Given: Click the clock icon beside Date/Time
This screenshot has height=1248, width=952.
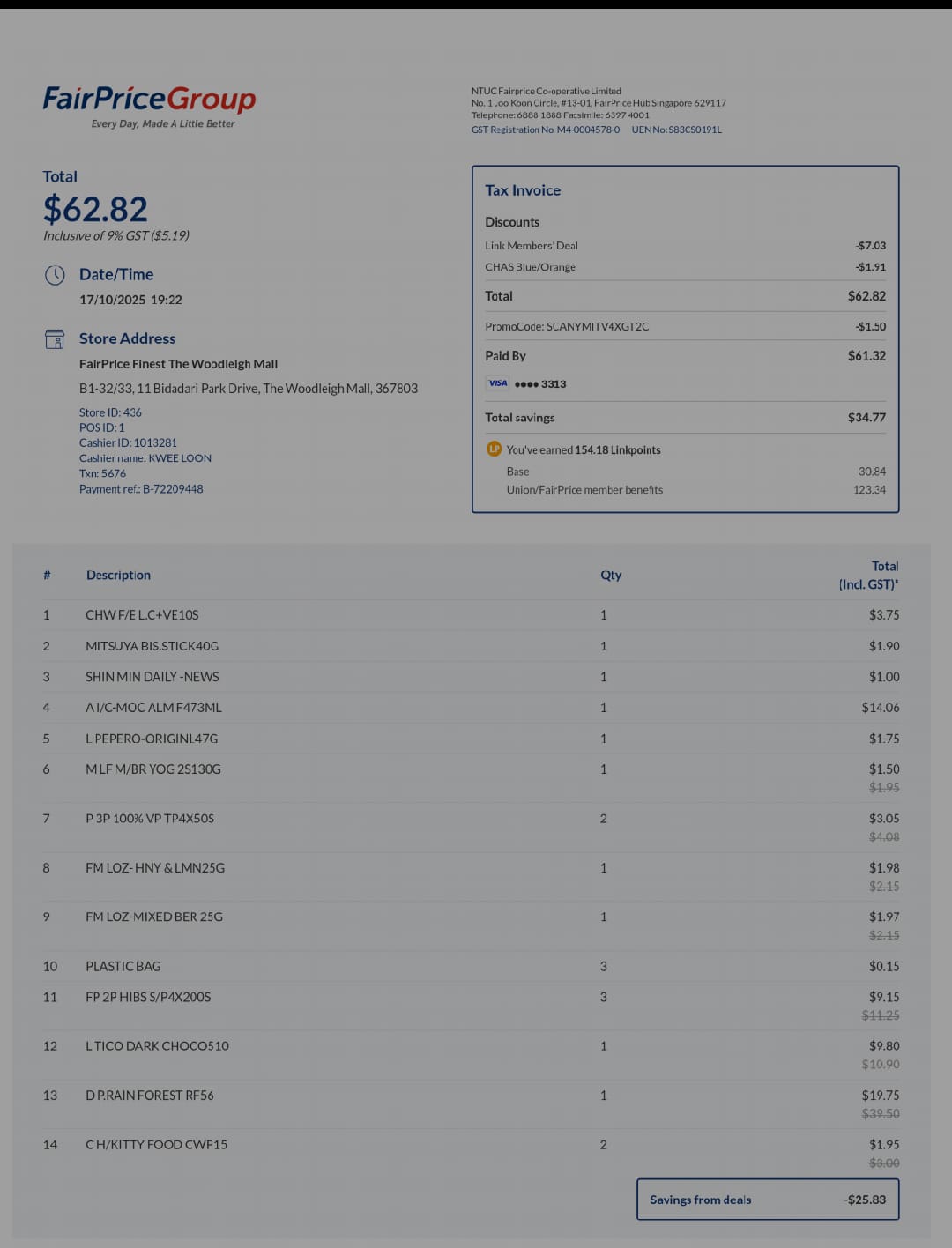Looking at the screenshot, I should [55, 275].
